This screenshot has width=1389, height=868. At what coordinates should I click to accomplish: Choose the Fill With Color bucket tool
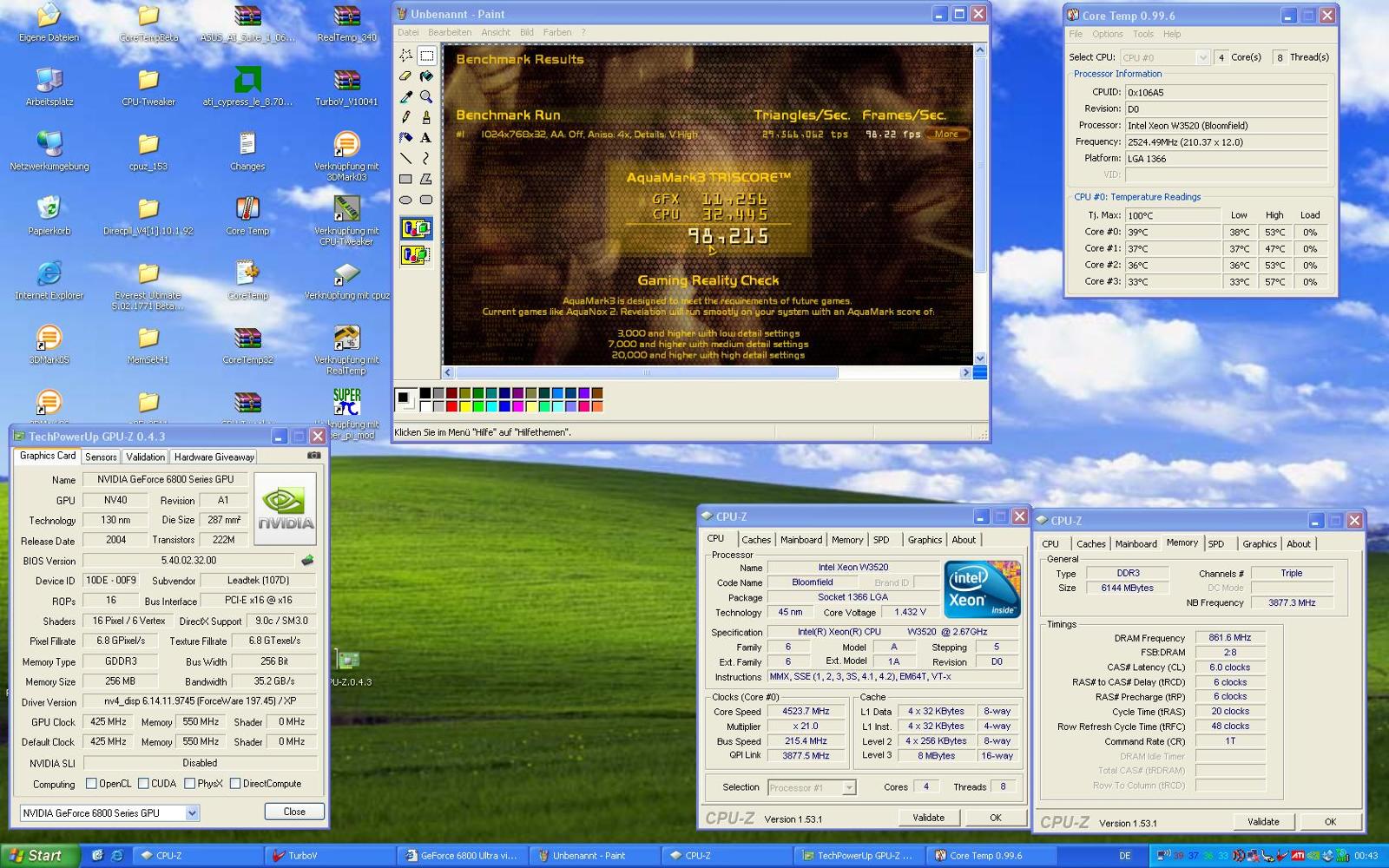click(426, 76)
